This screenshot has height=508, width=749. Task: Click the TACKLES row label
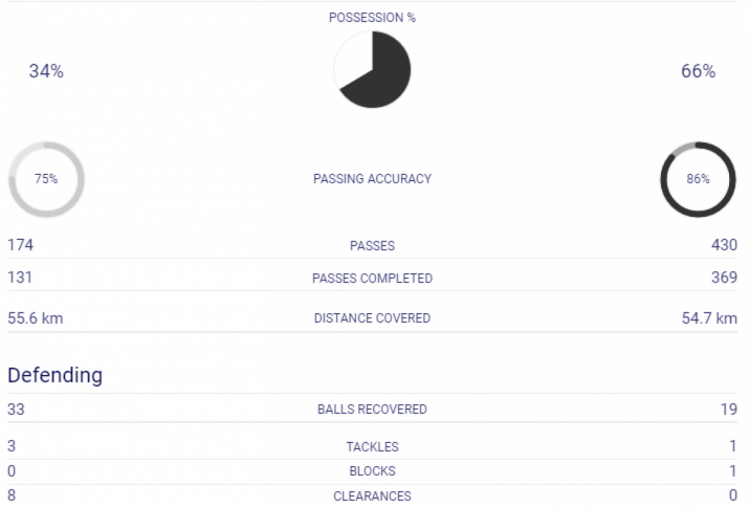click(x=372, y=447)
